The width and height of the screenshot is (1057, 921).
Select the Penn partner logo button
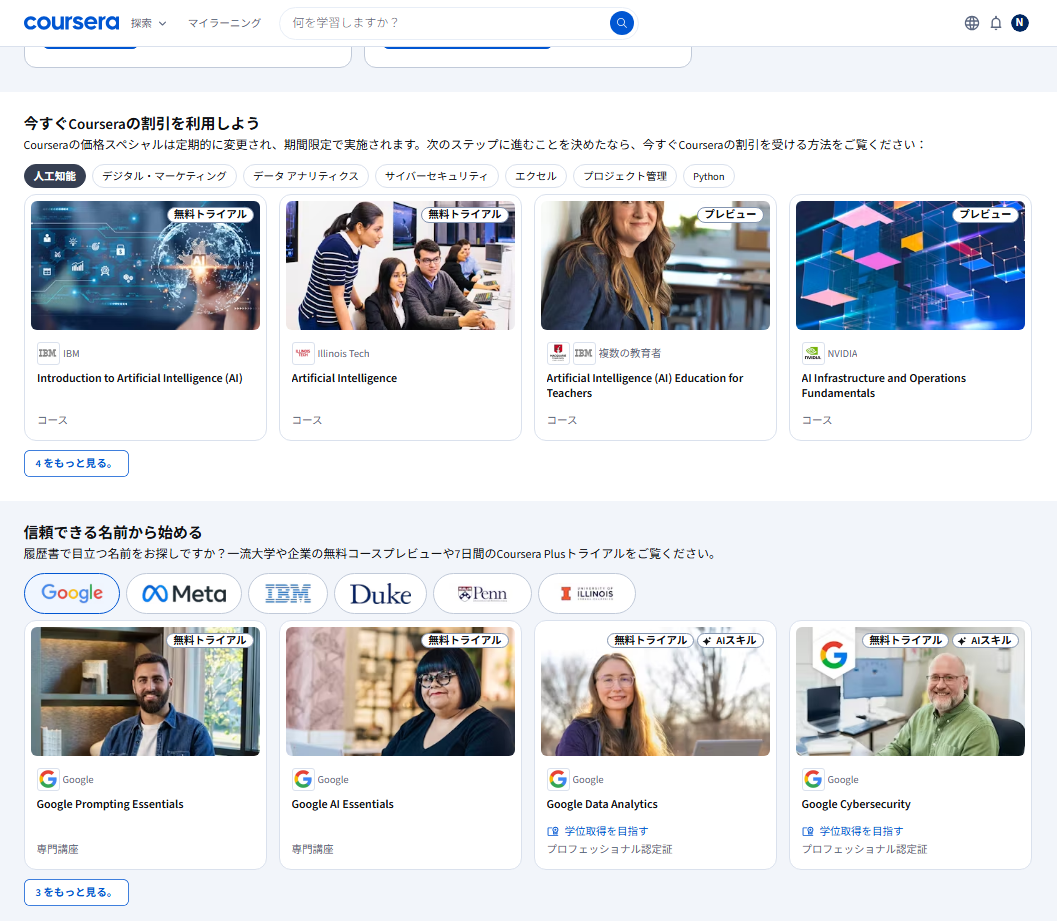click(x=482, y=593)
